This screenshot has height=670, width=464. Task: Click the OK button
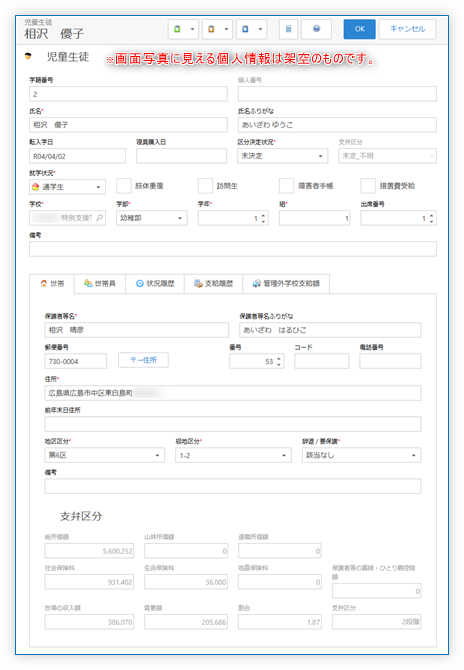pos(360,29)
